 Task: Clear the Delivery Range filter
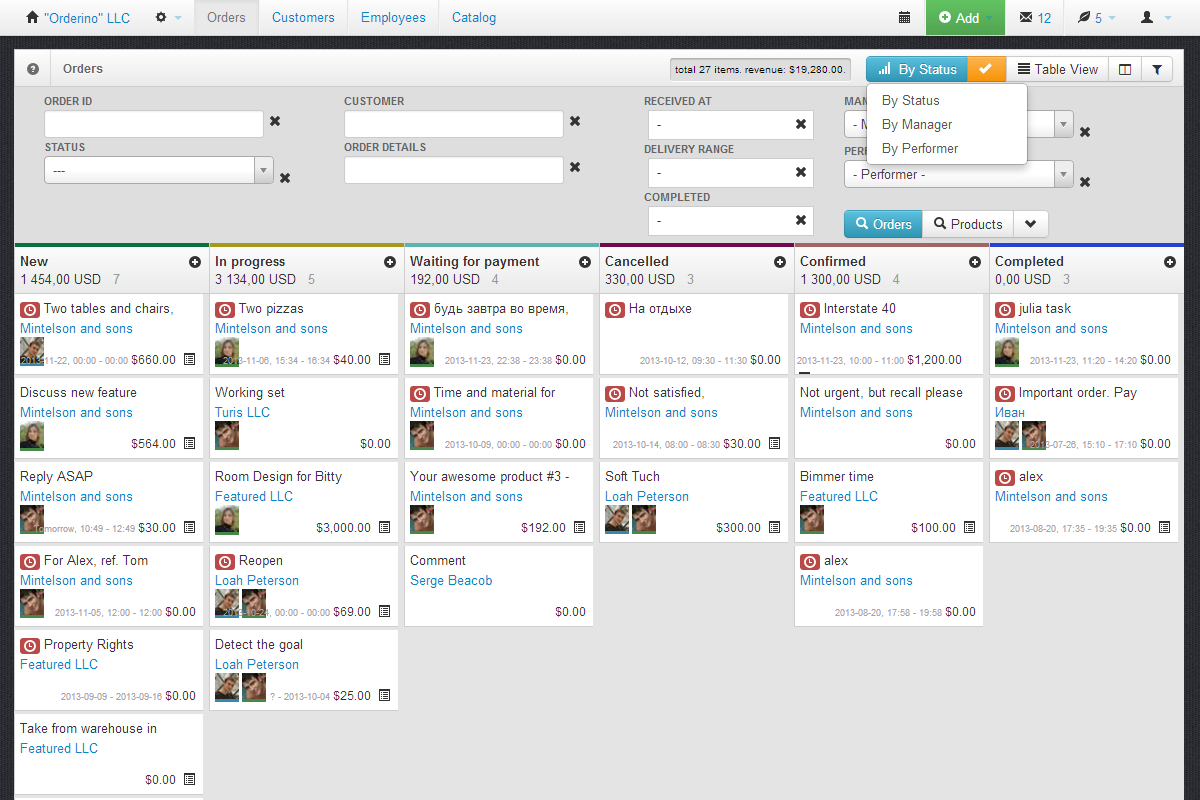point(801,172)
